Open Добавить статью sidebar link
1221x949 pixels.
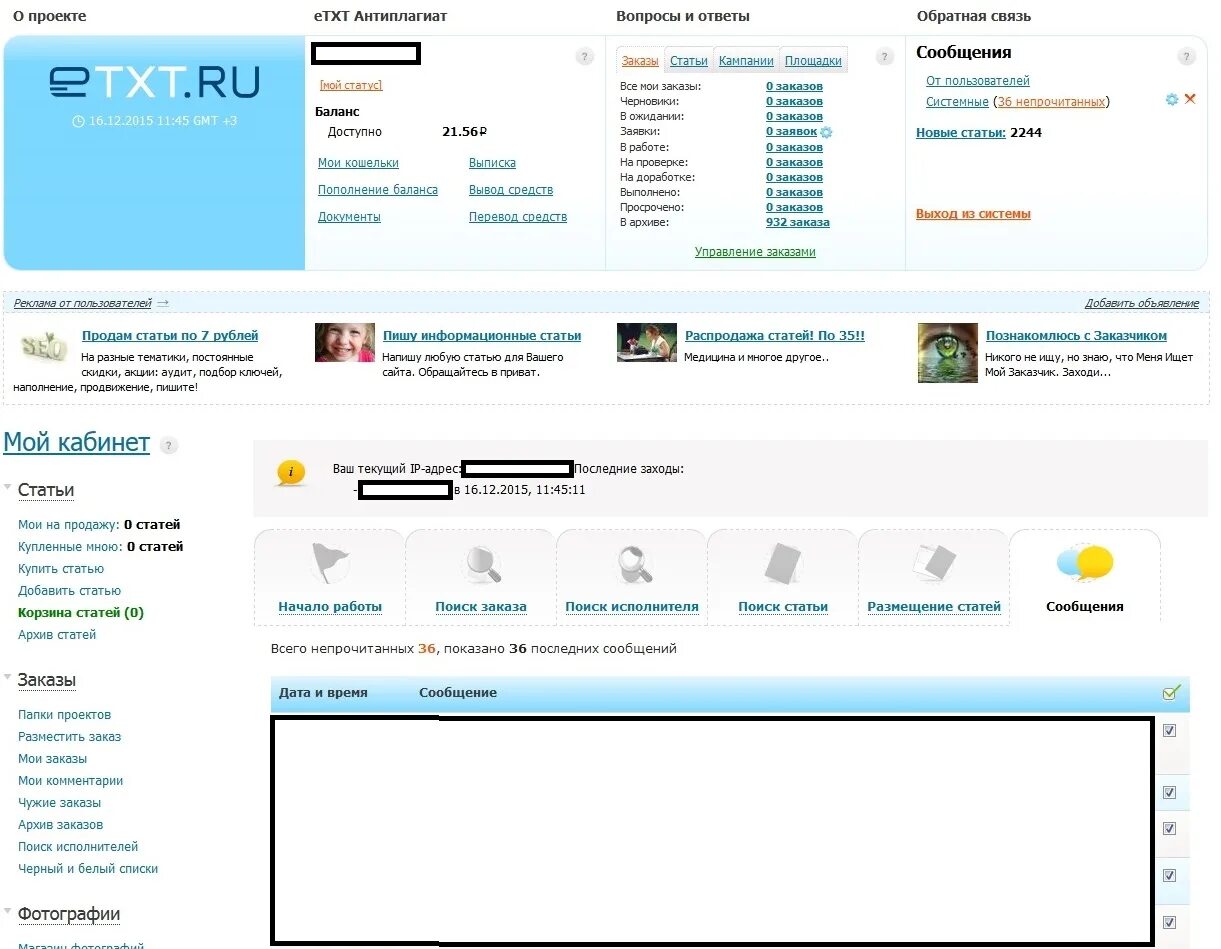pos(69,591)
